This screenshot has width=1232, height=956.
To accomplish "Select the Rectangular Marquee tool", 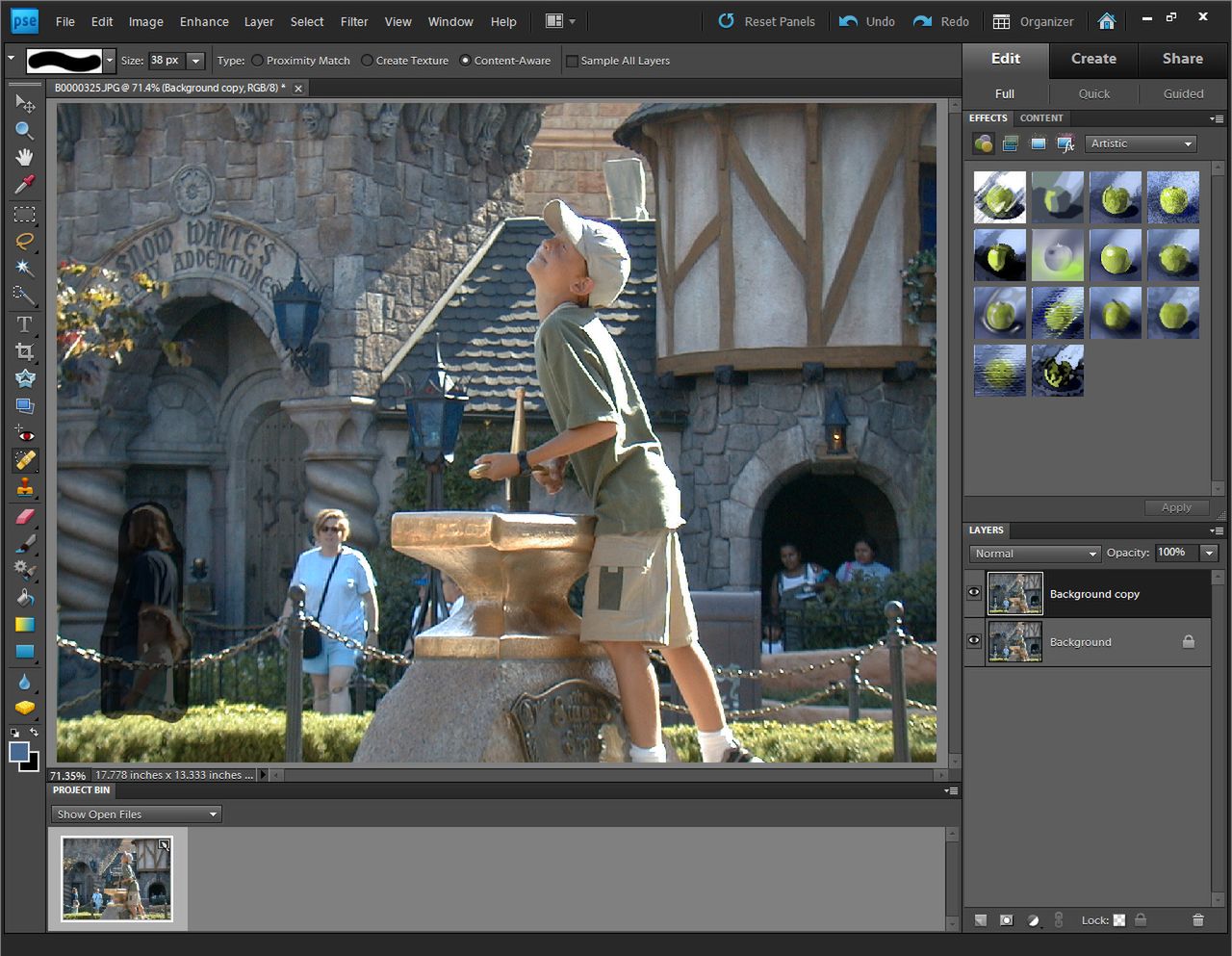I will [25, 214].
